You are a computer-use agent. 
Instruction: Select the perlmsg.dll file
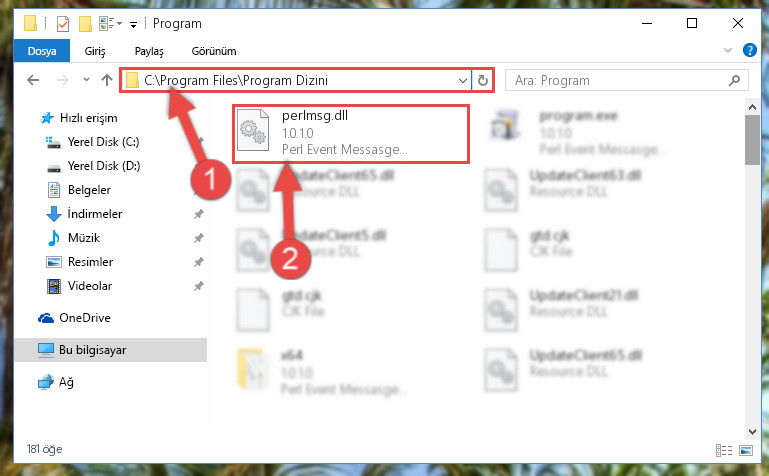(351, 133)
